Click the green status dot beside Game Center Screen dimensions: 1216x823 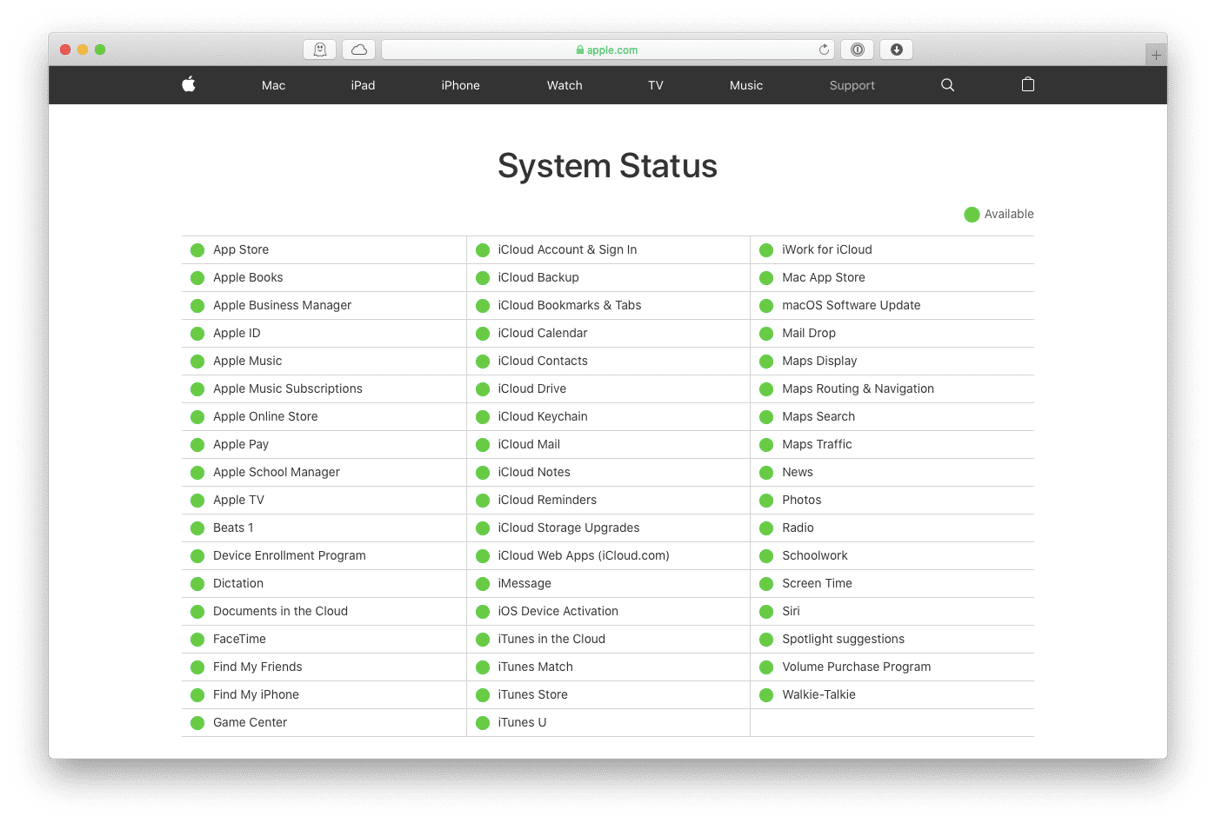pyautogui.click(x=197, y=723)
